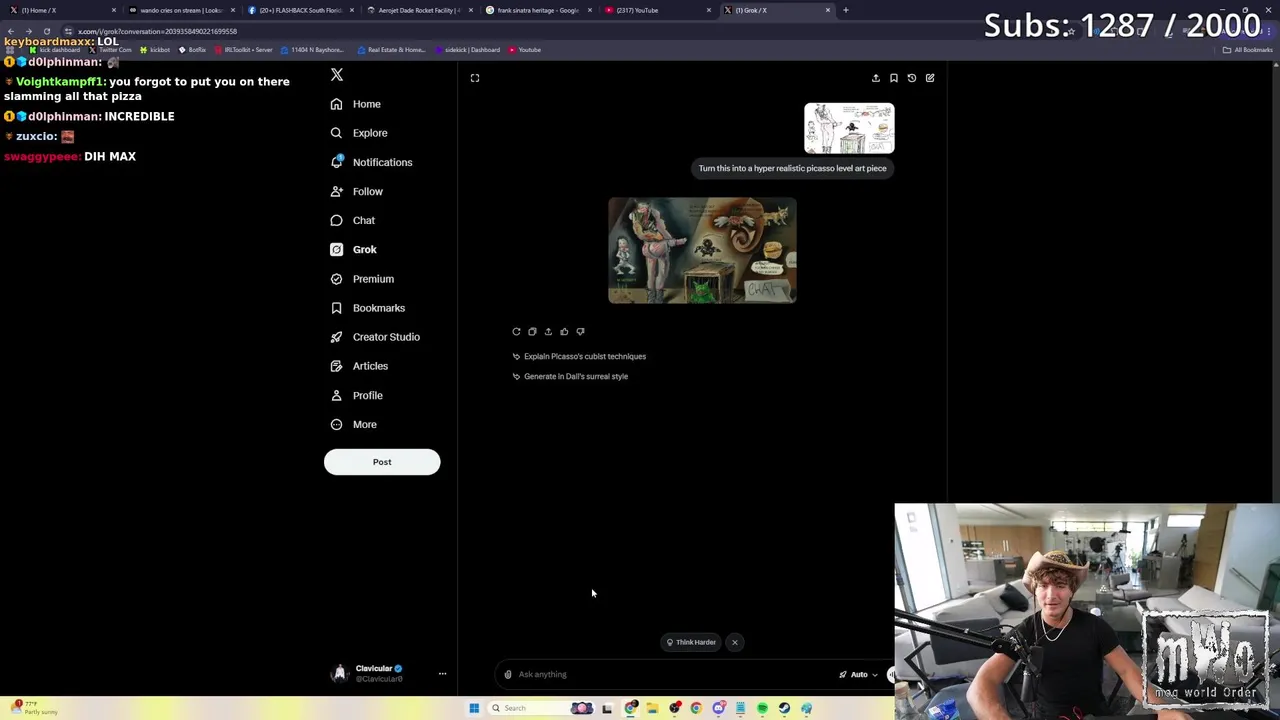Viewport: 1280px width, 720px height.
Task: Open the generated Picasso-style image
Action: click(x=702, y=250)
